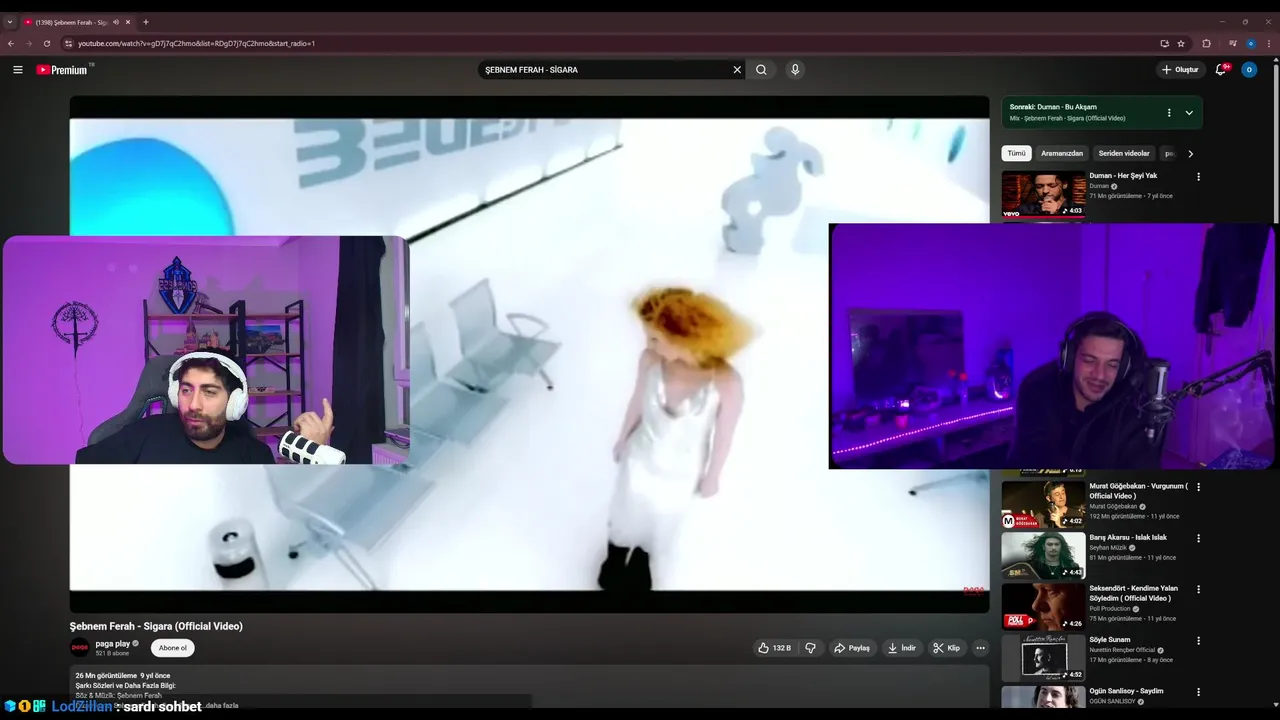Open notifications bell

[1221, 70]
